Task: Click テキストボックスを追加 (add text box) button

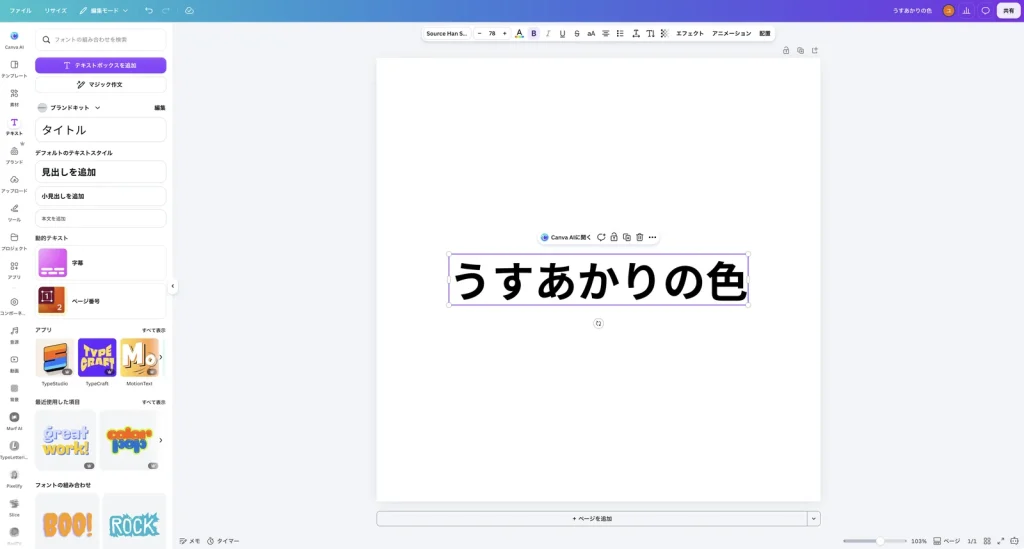Action: tap(101, 65)
